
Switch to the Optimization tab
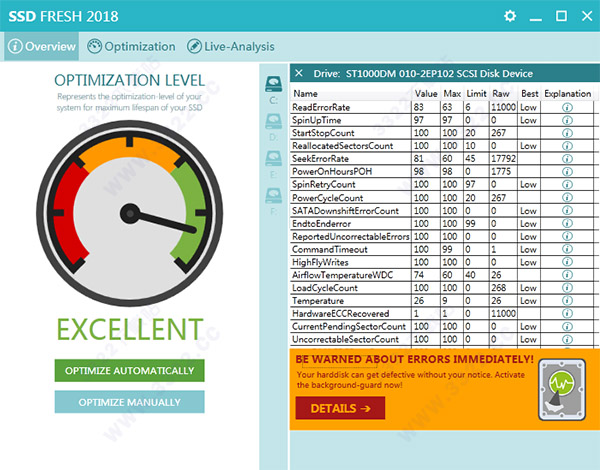click(132, 46)
